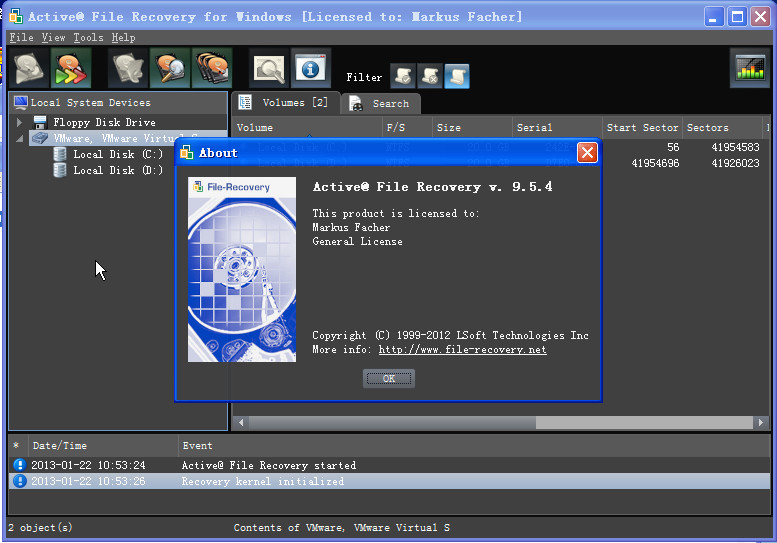Click the info icon of the 10:53:24 log entry
Image resolution: width=777 pixels, height=543 pixels.
[x=19, y=465]
